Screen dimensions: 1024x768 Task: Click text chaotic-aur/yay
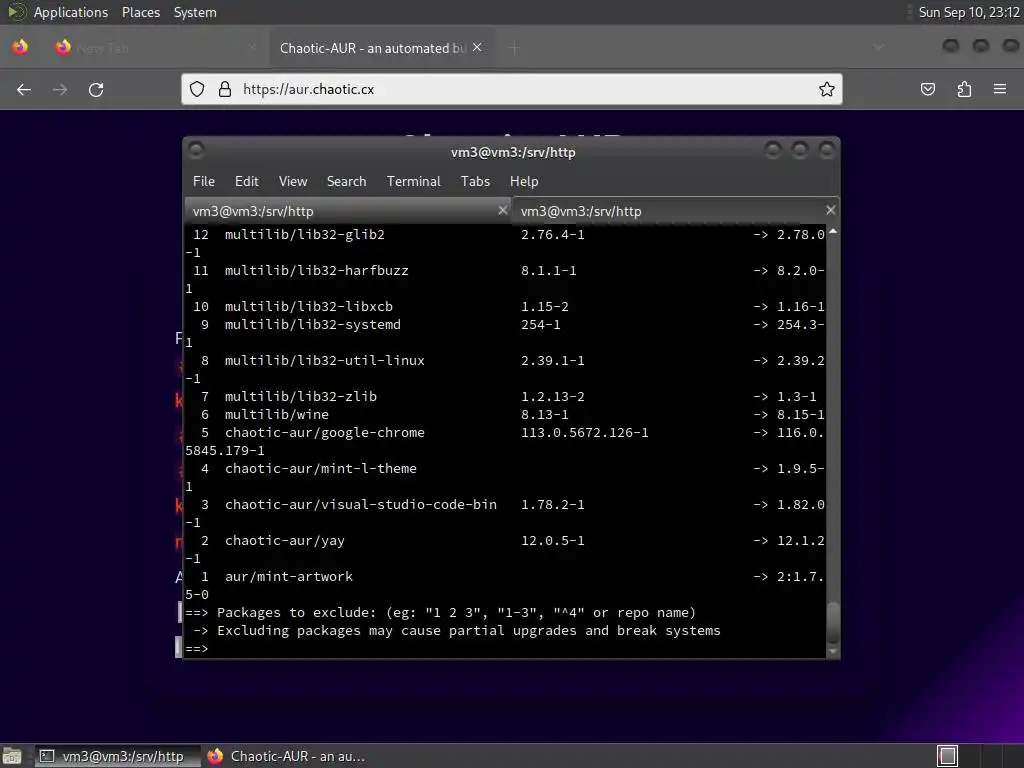click(285, 541)
